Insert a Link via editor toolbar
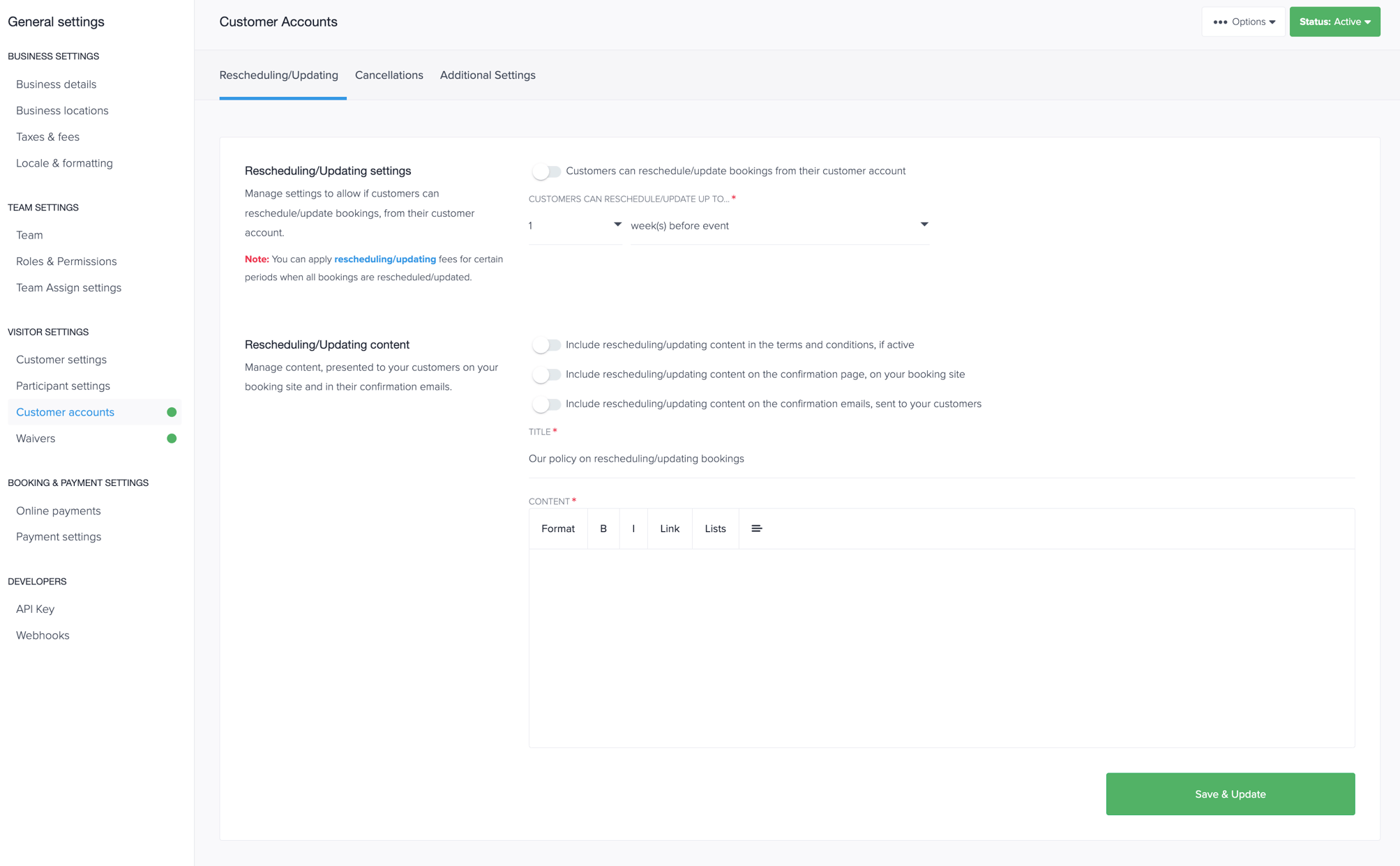The image size is (1400, 866). coord(670,529)
